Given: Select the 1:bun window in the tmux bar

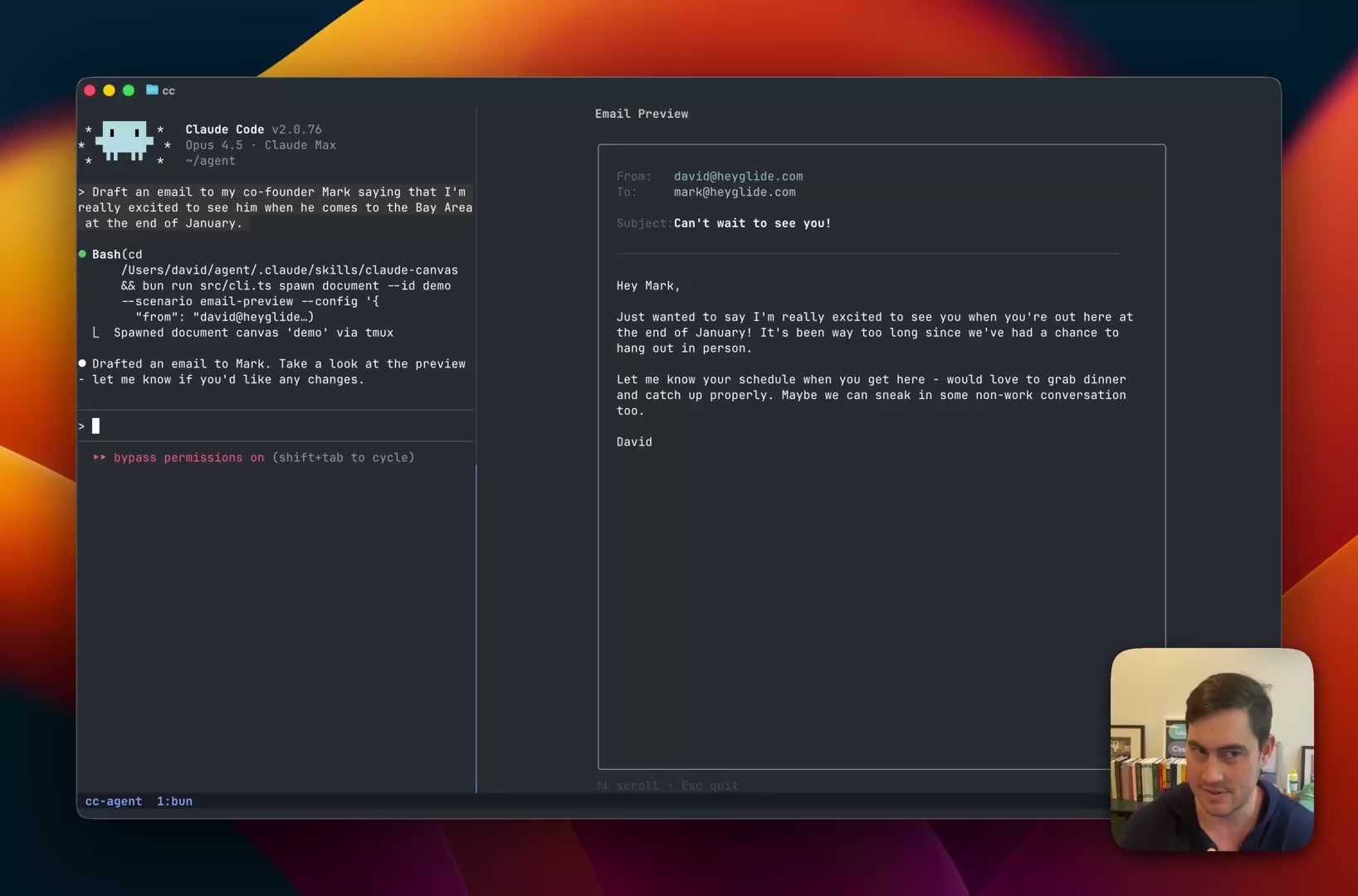Looking at the screenshot, I should coord(174,801).
